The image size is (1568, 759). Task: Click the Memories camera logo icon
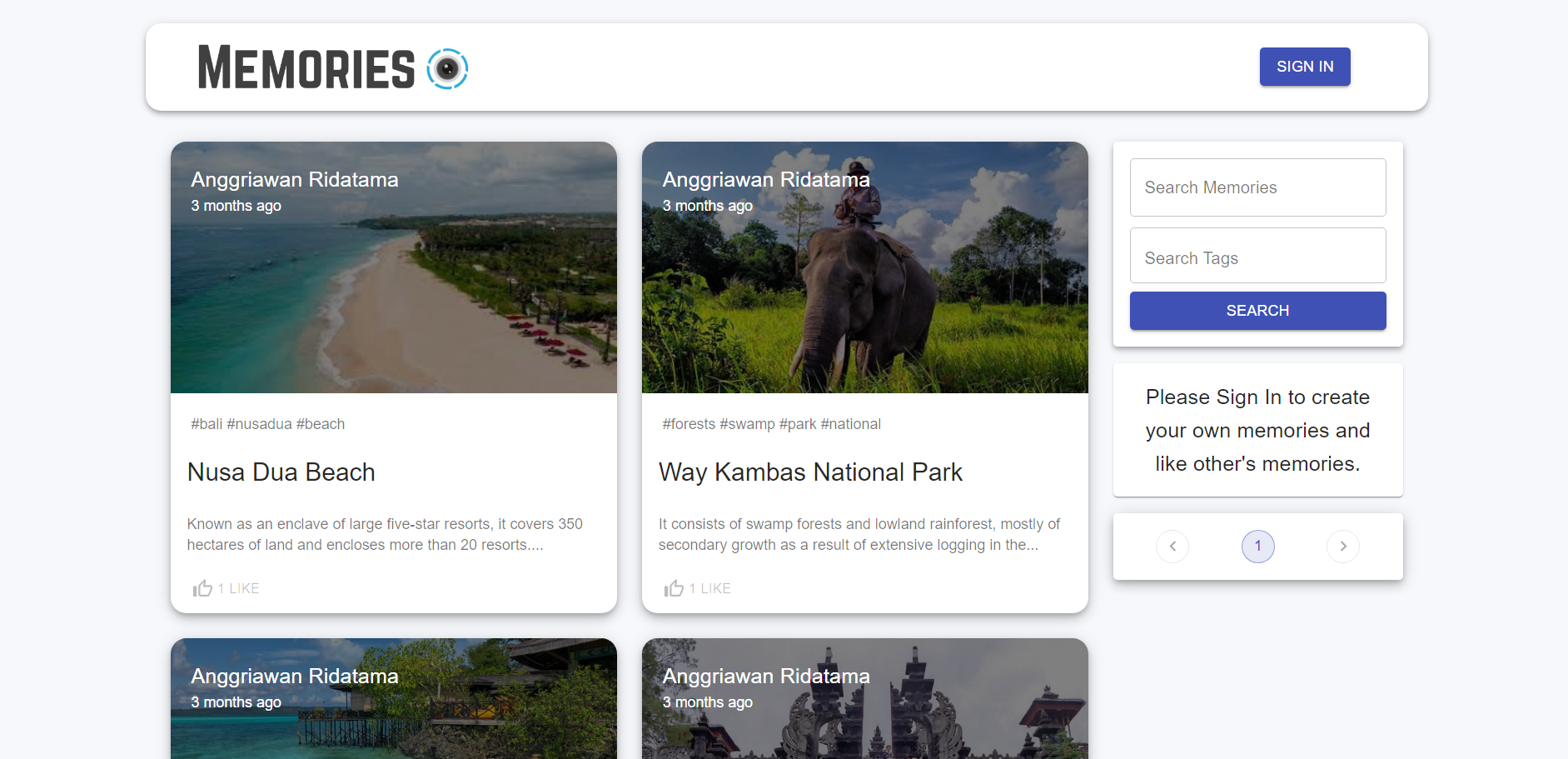(x=447, y=68)
